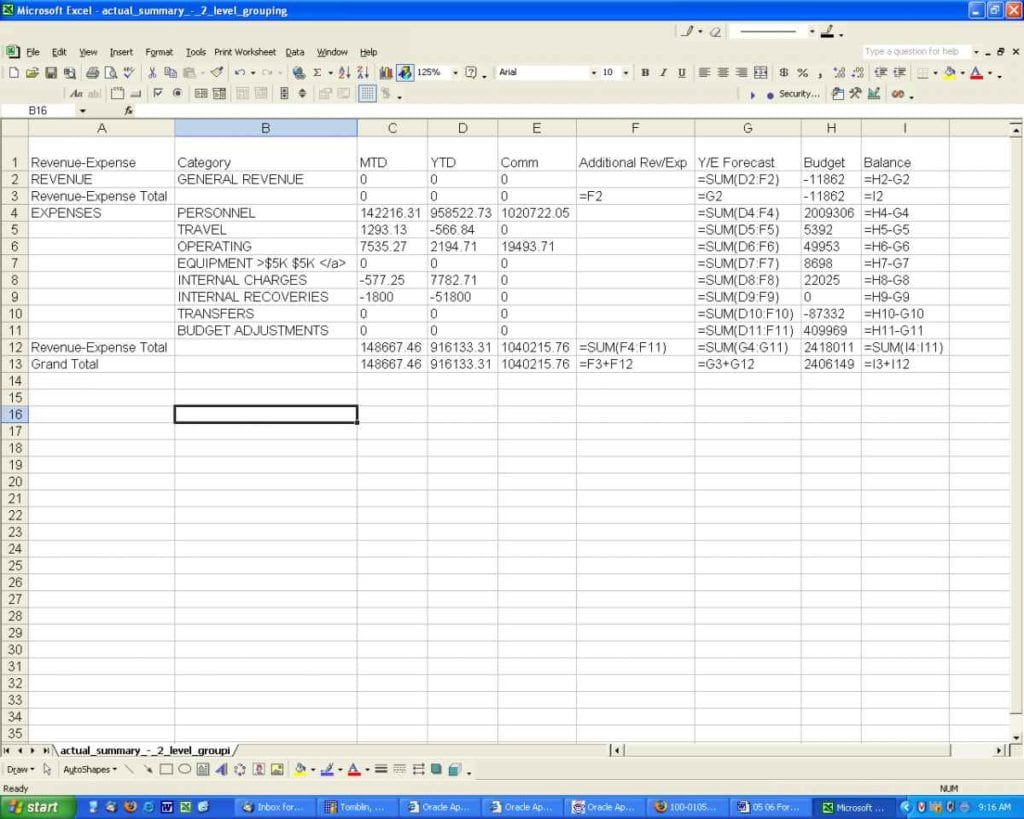Viewport: 1024px width, 819px height.
Task: Activate the Format Painter brush
Action: pyautogui.click(x=217, y=73)
